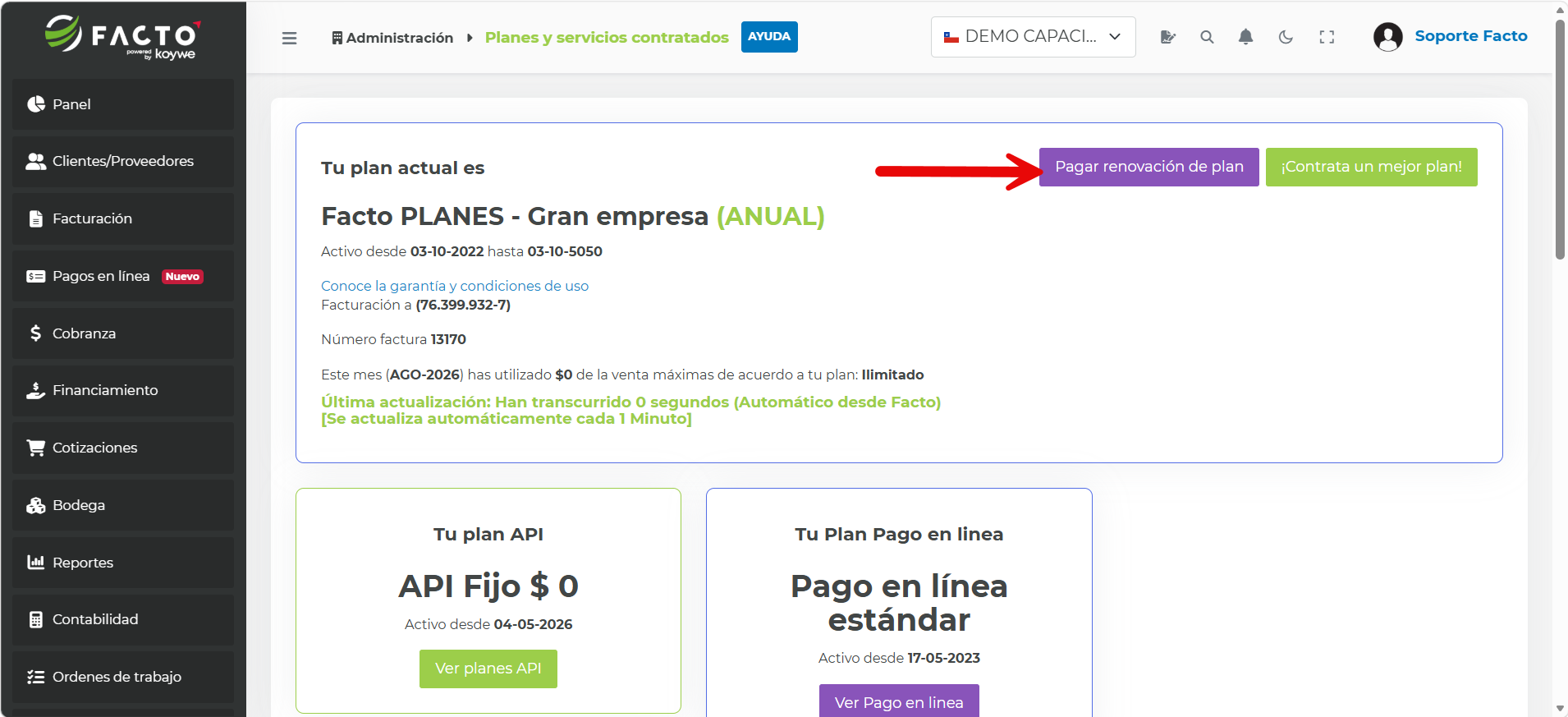
Task: Open Ordenes de trabajo in the sidebar
Action: [123, 677]
